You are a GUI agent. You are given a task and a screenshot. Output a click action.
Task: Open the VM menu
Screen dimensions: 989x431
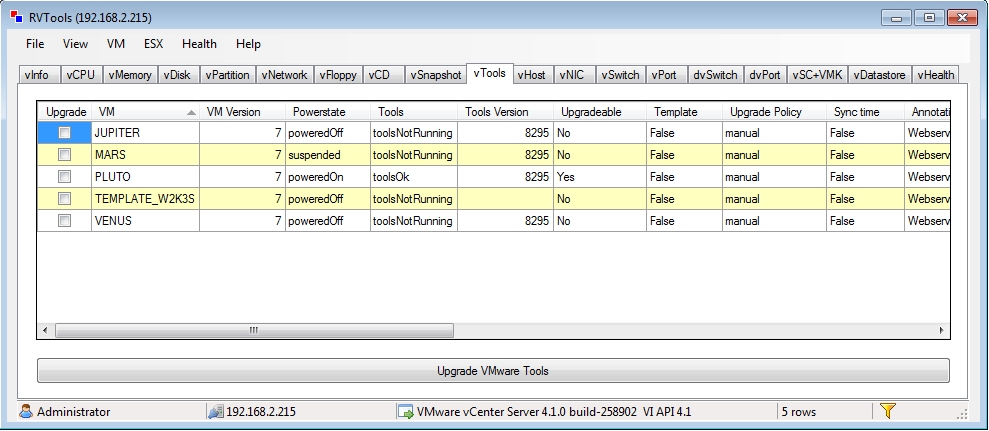[116, 44]
